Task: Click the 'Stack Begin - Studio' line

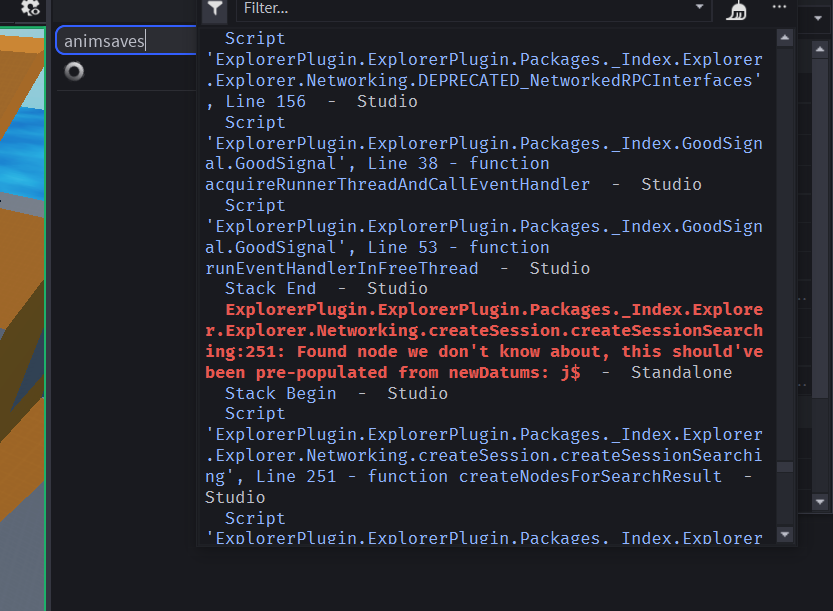Action: (x=336, y=393)
